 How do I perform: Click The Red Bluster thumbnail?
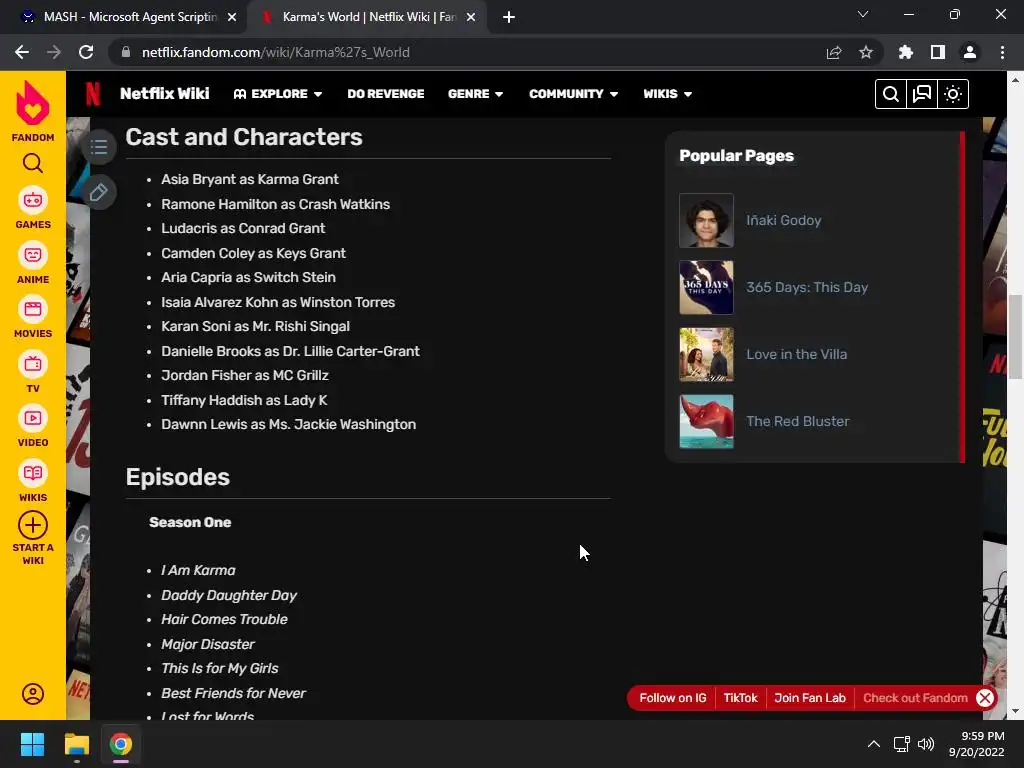tap(706, 421)
